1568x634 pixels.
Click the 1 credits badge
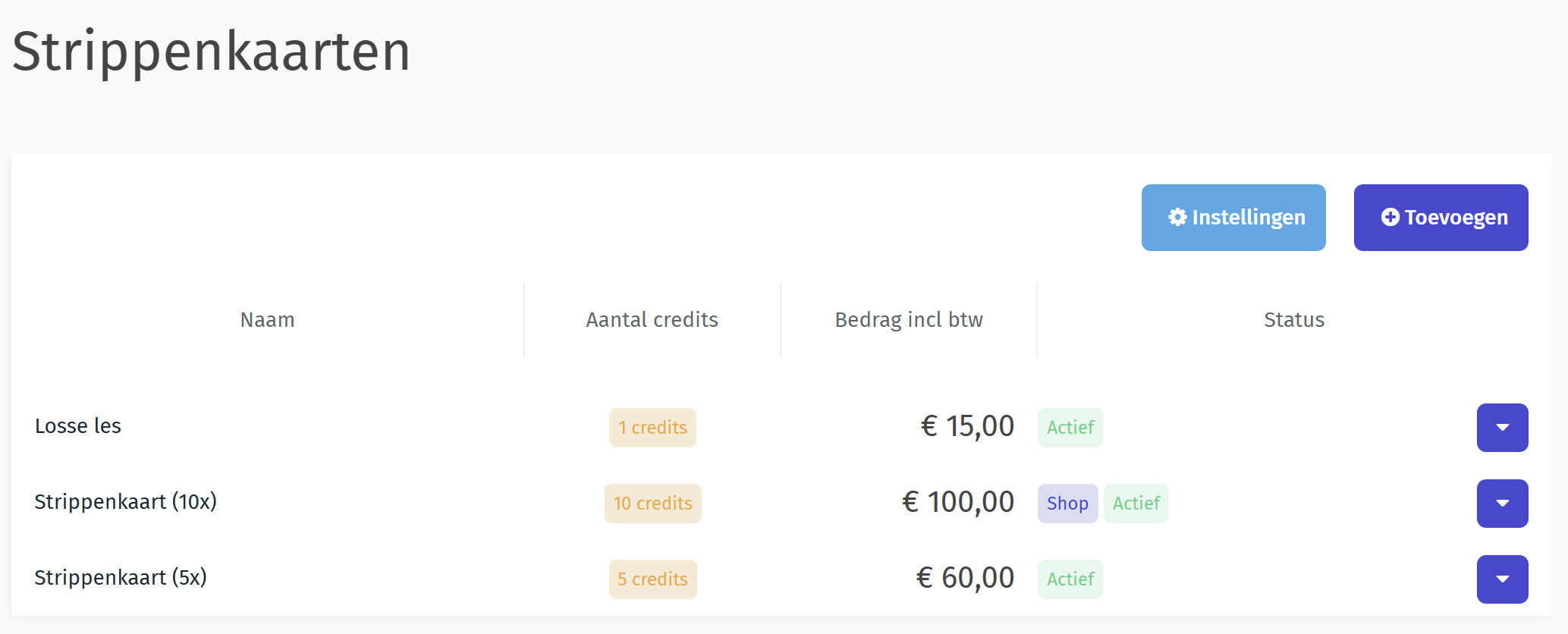pos(652,428)
